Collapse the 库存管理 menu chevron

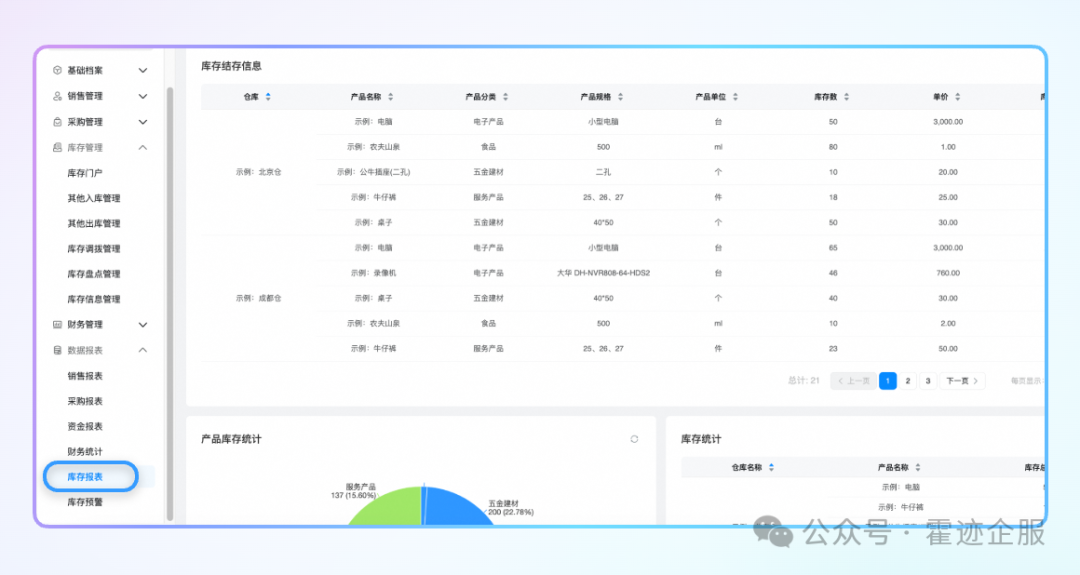pos(143,147)
